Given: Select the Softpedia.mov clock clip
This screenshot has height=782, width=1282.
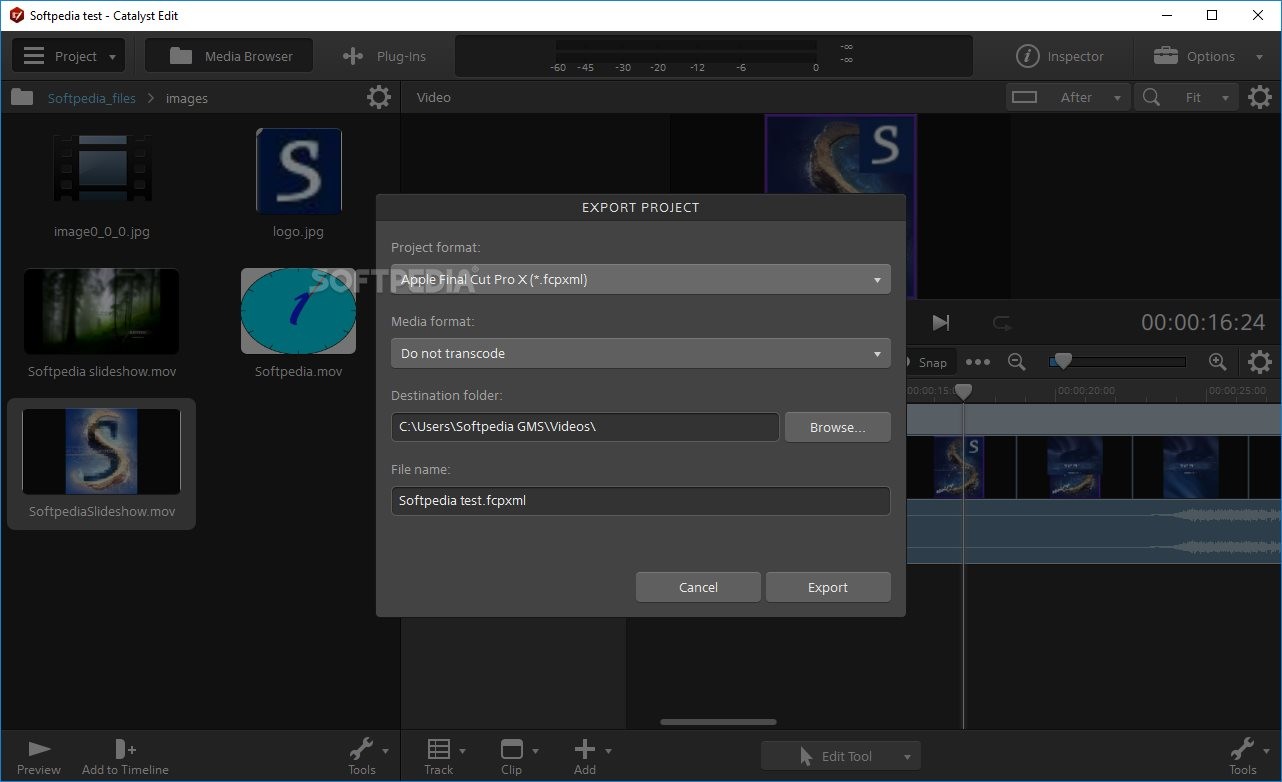Looking at the screenshot, I should click(298, 311).
